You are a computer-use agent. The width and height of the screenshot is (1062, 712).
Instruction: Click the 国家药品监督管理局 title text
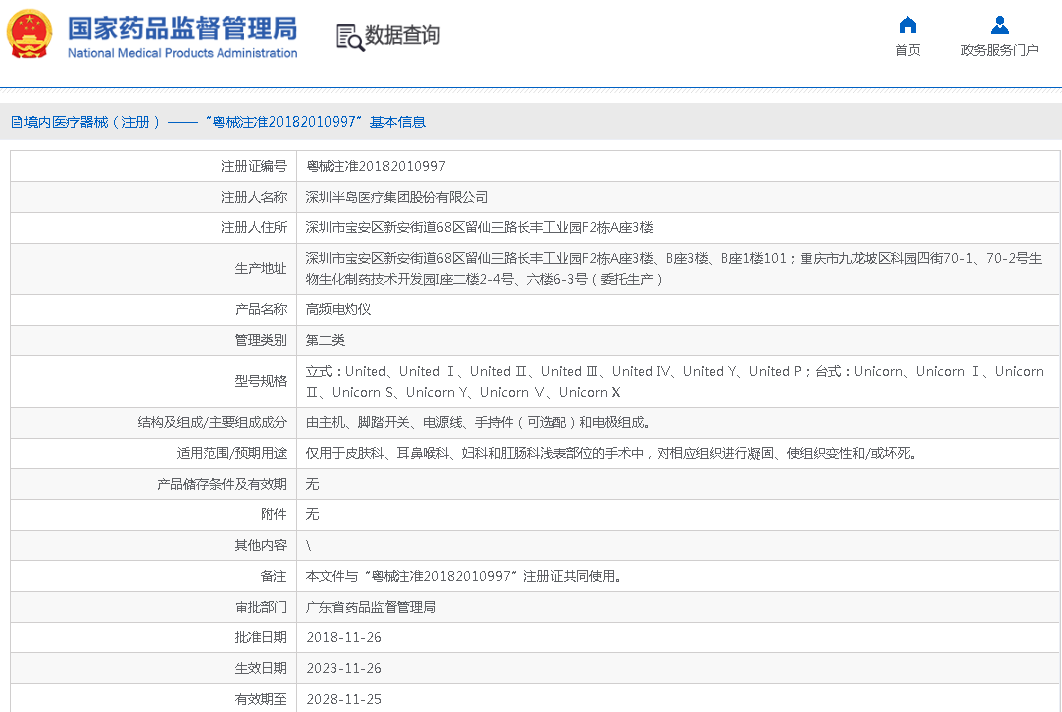pos(182,27)
